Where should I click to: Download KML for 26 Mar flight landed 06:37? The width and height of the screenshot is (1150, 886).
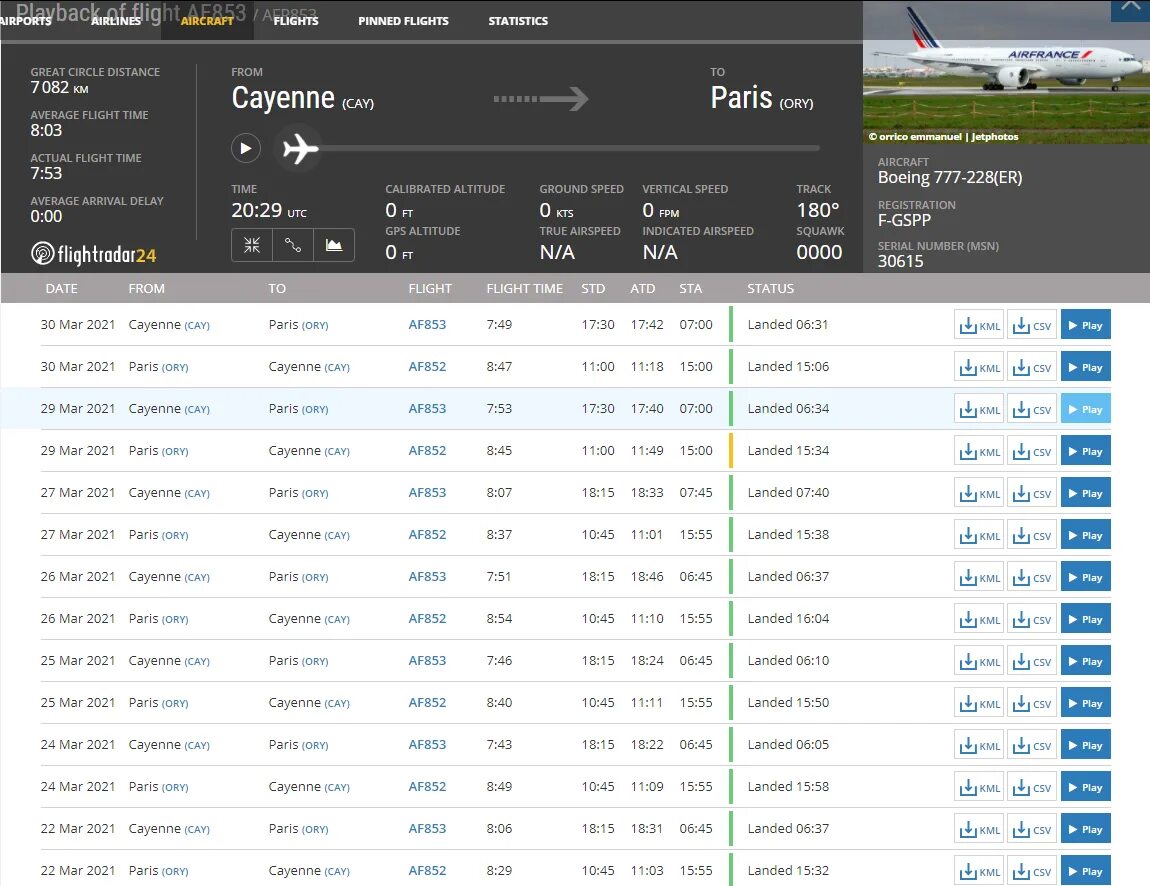[979, 577]
